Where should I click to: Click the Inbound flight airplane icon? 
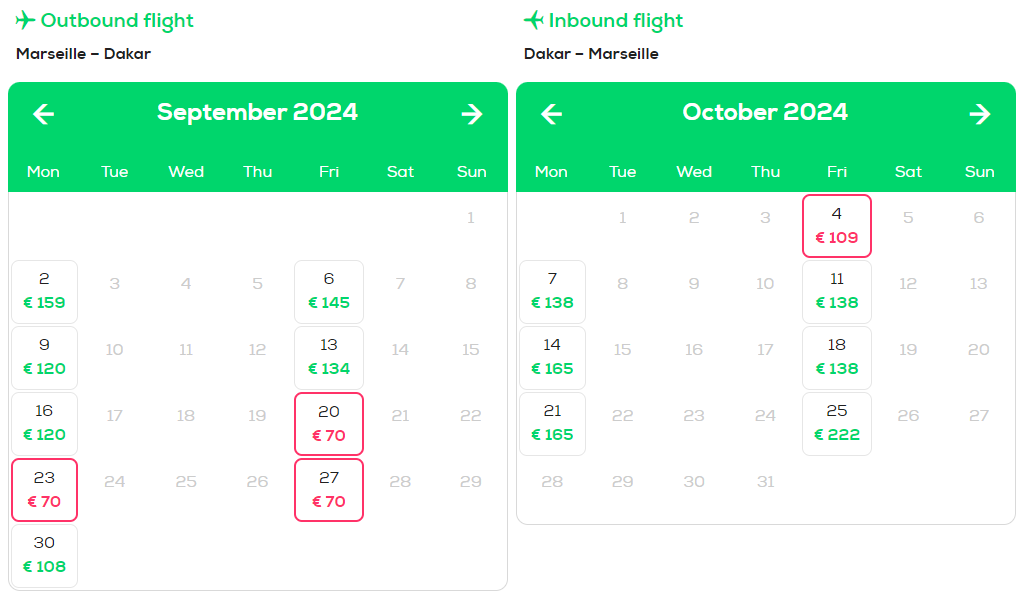533,20
